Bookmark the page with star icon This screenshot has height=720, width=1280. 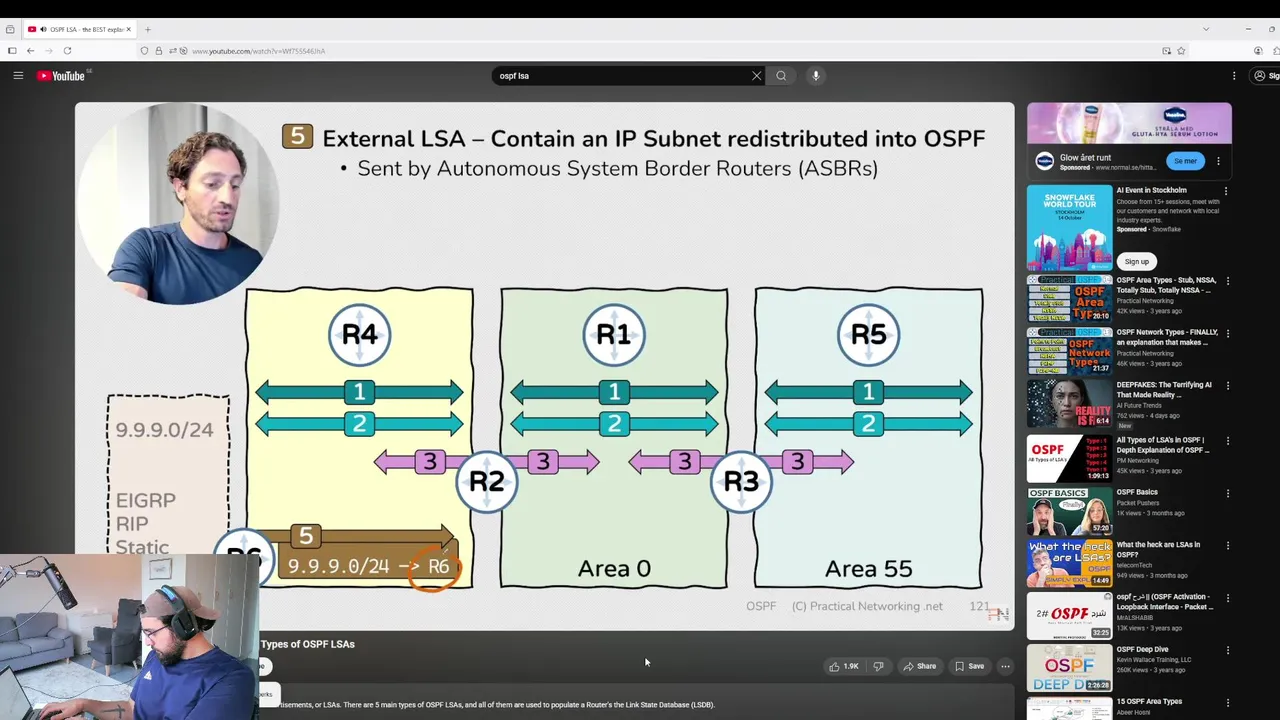pyautogui.click(x=1181, y=51)
